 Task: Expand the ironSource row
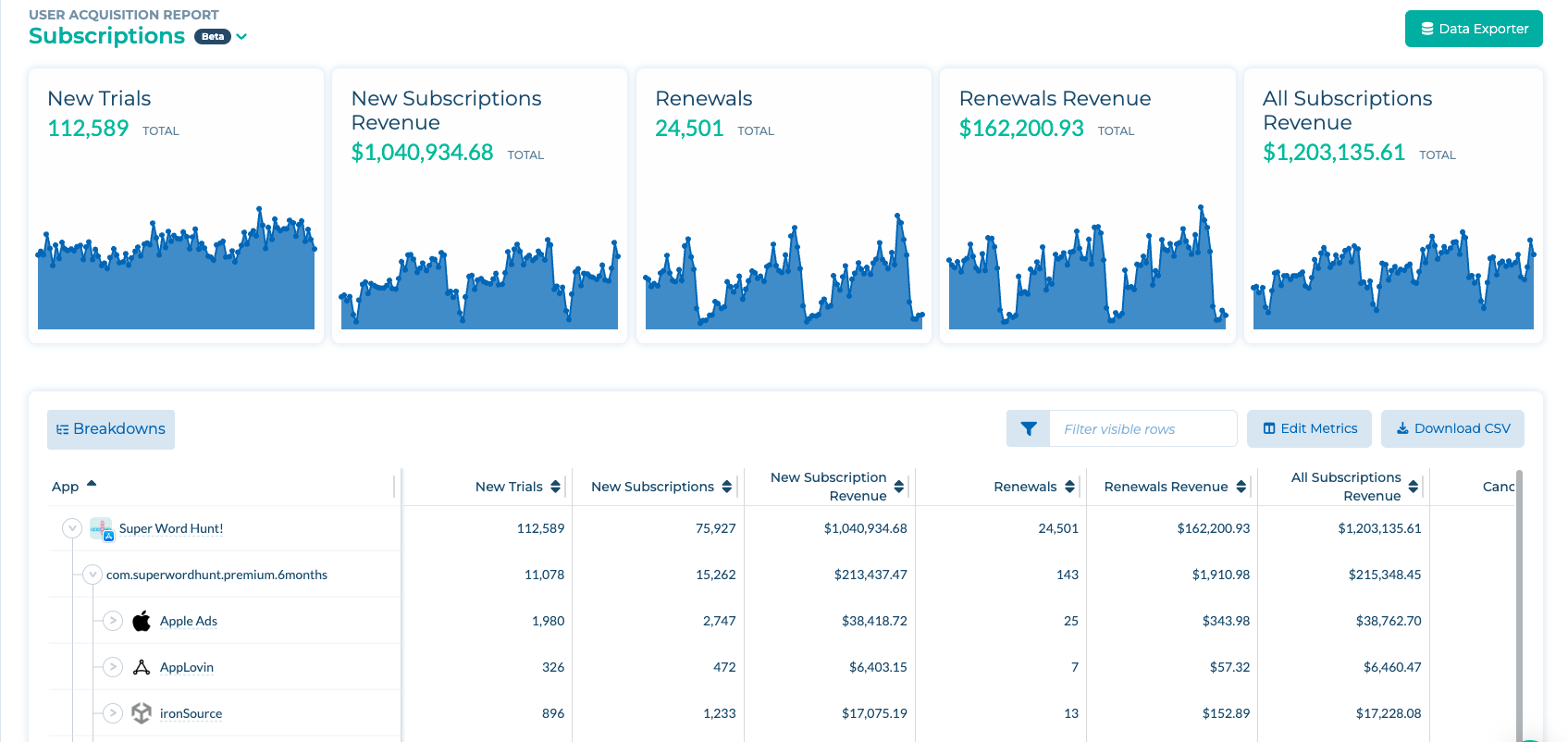coord(113,713)
